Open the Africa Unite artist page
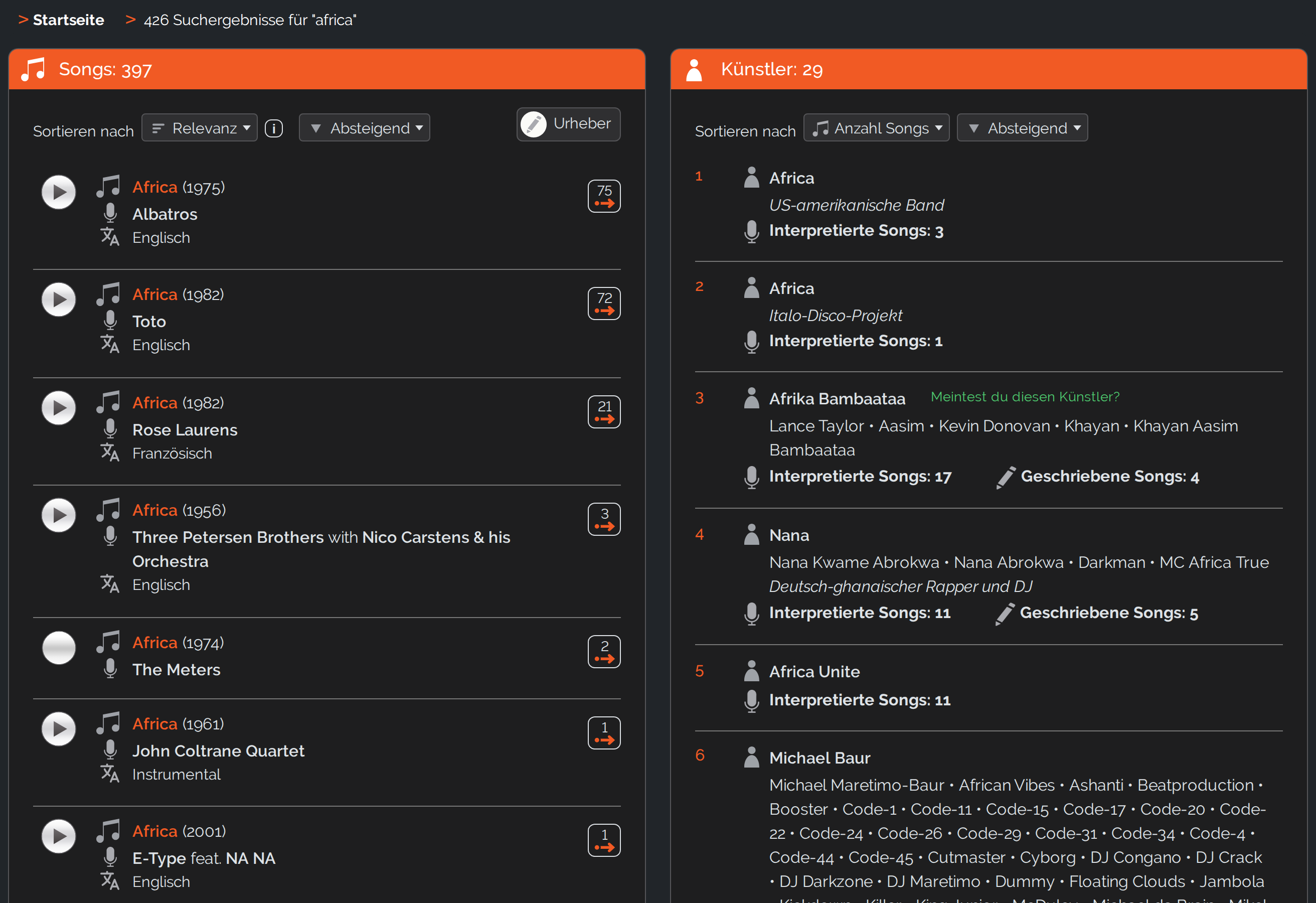This screenshot has width=1316, height=903. point(814,671)
